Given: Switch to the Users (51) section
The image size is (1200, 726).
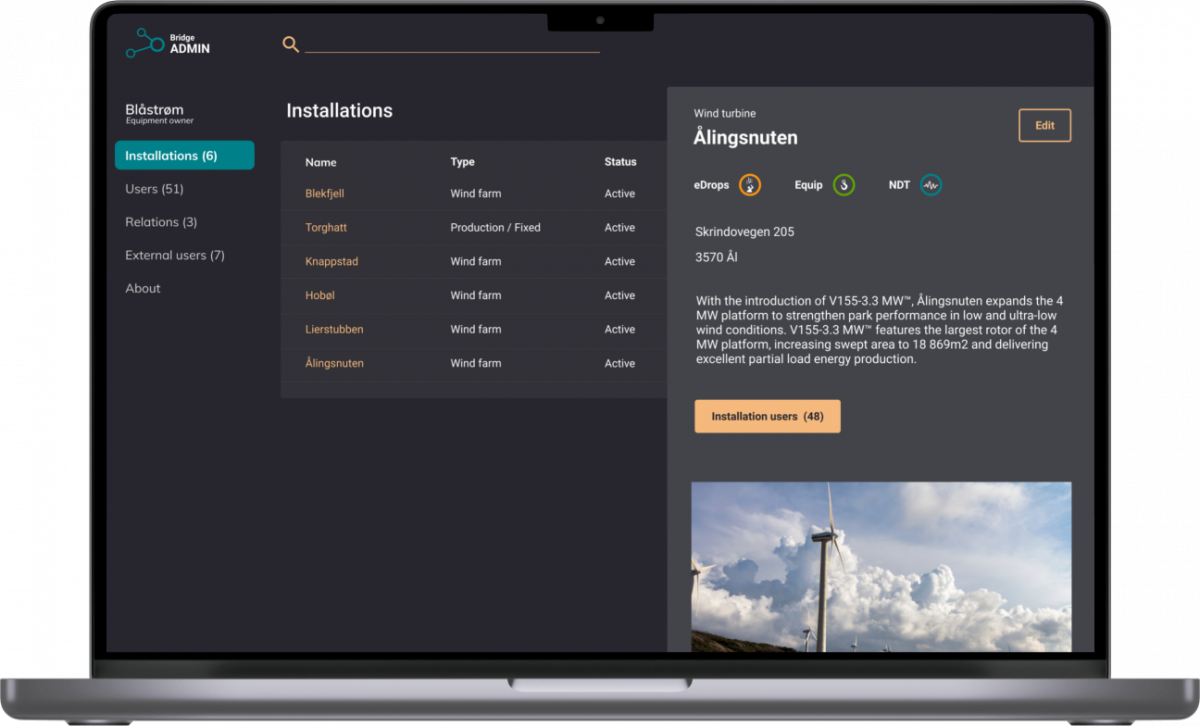Looking at the screenshot, I should 154,188.
